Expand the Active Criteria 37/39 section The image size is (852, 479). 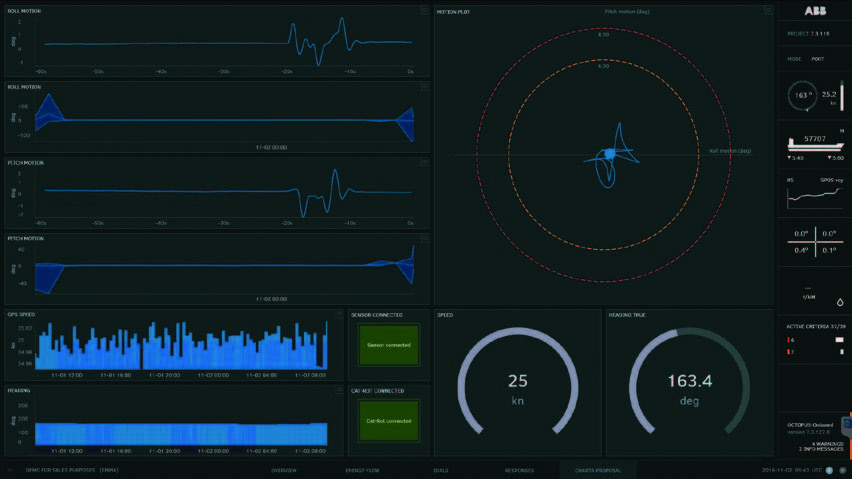coord(814,325)
